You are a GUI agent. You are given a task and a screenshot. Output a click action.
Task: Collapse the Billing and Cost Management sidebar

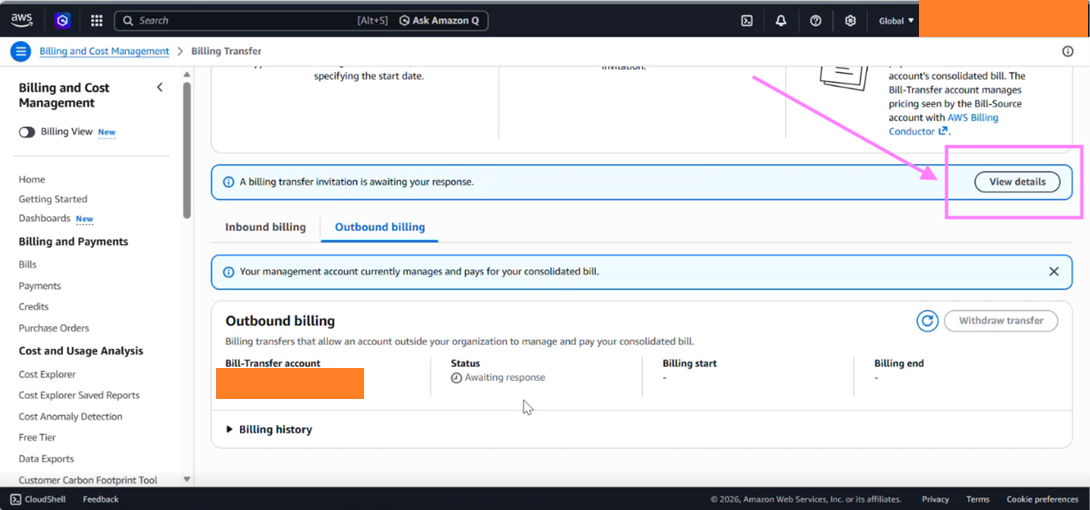(160, 88)
